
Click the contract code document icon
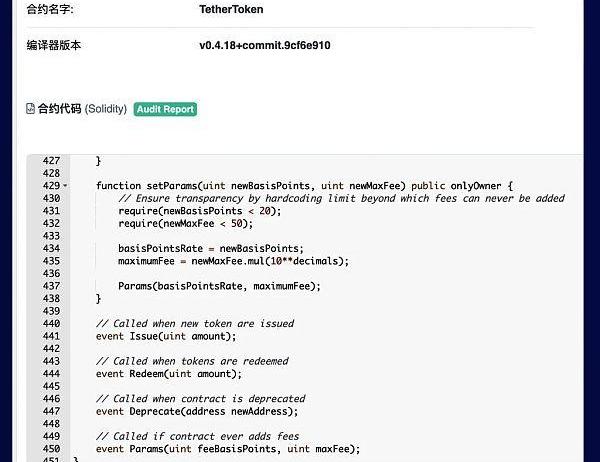click(30, 109)
